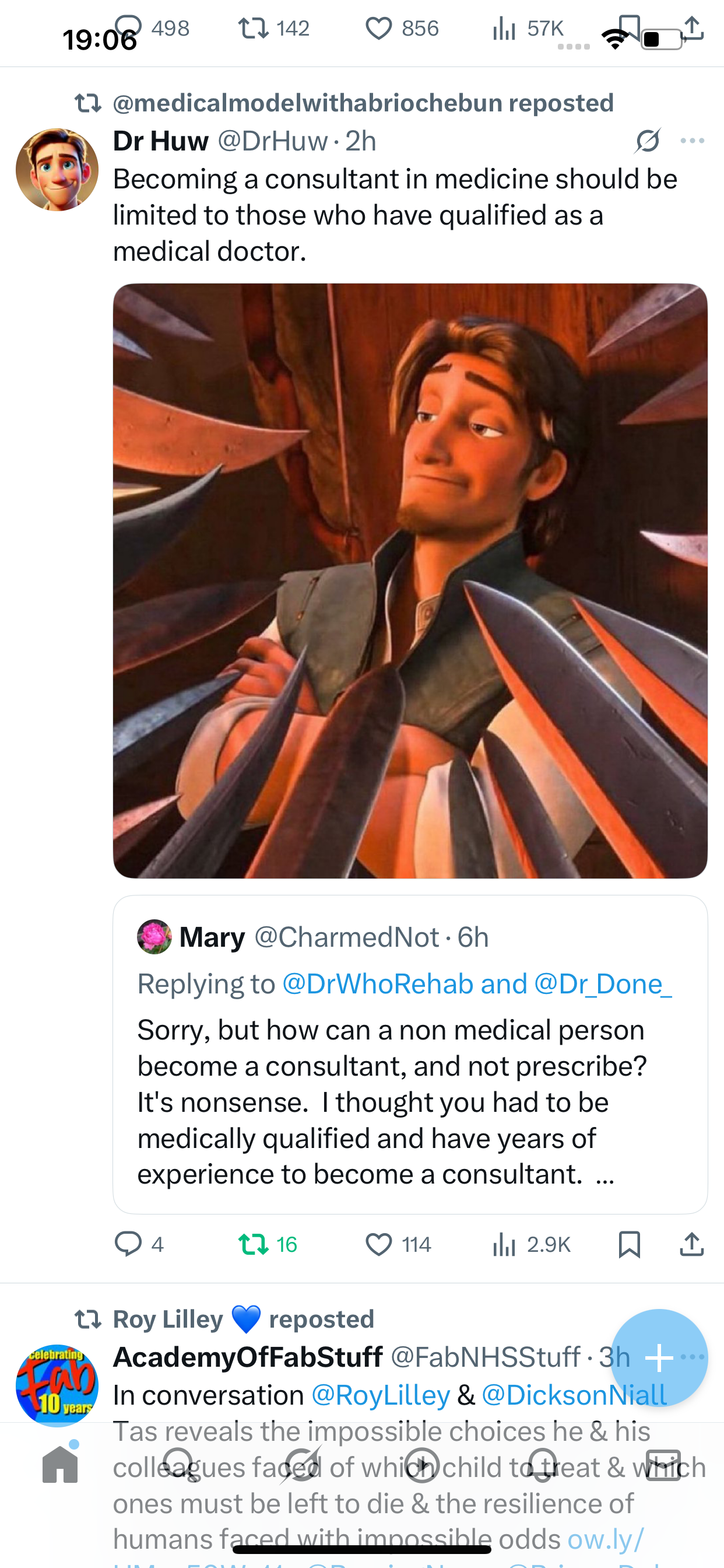Open @DrWhoRehab mention in quoted reply

click(x=377, y=984)
